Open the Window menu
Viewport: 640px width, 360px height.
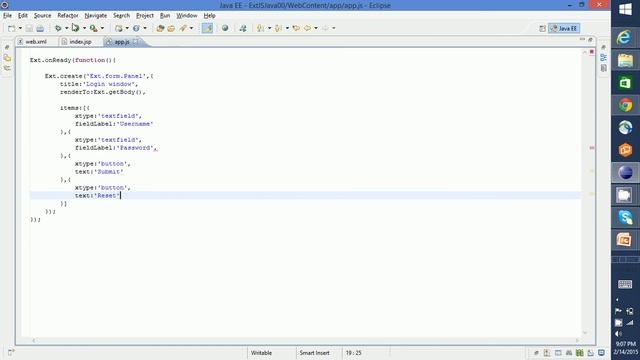point(187,16)
